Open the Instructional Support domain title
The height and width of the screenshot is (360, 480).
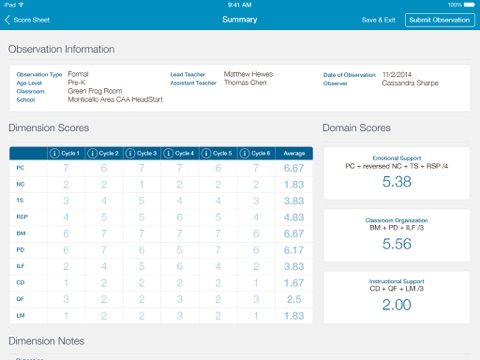pyautogui.click(x=397, y=281)
